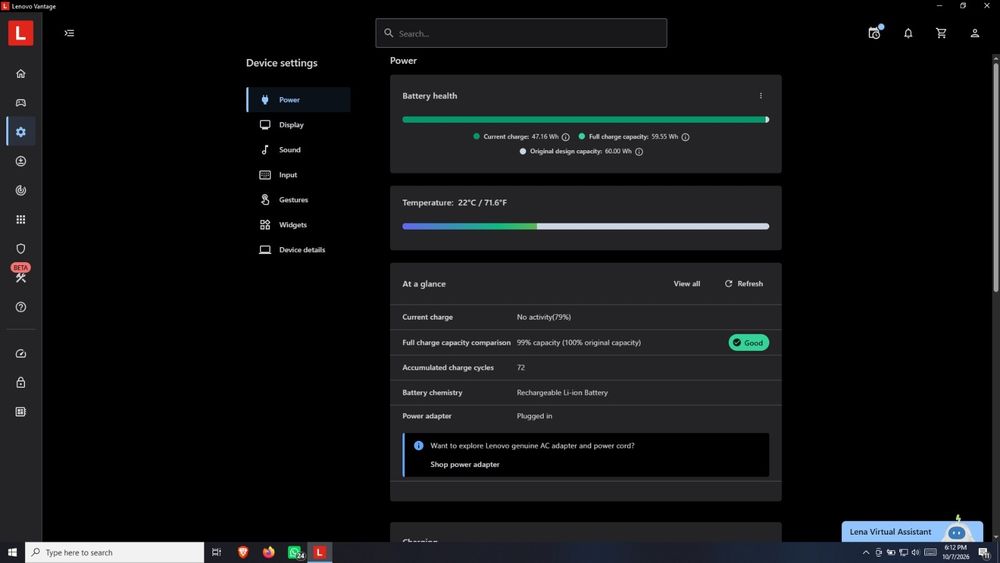Image resolution: width=1000 pixels, height=563 pixels.
Task: Select Input in Device settings menu
Action: 298,175
